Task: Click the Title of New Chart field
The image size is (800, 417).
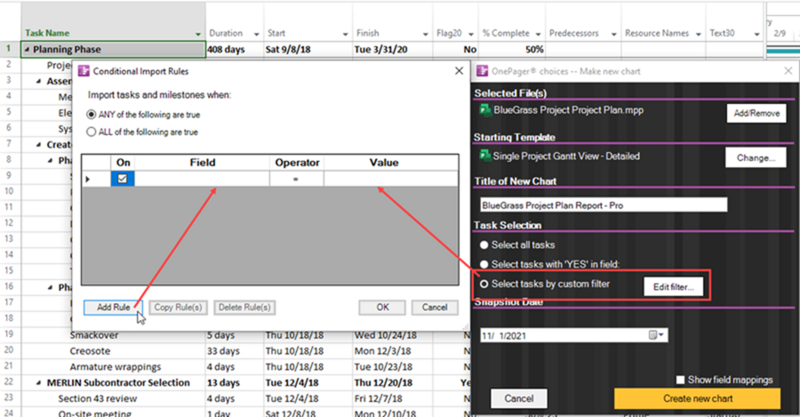Action: pos(604,205)
